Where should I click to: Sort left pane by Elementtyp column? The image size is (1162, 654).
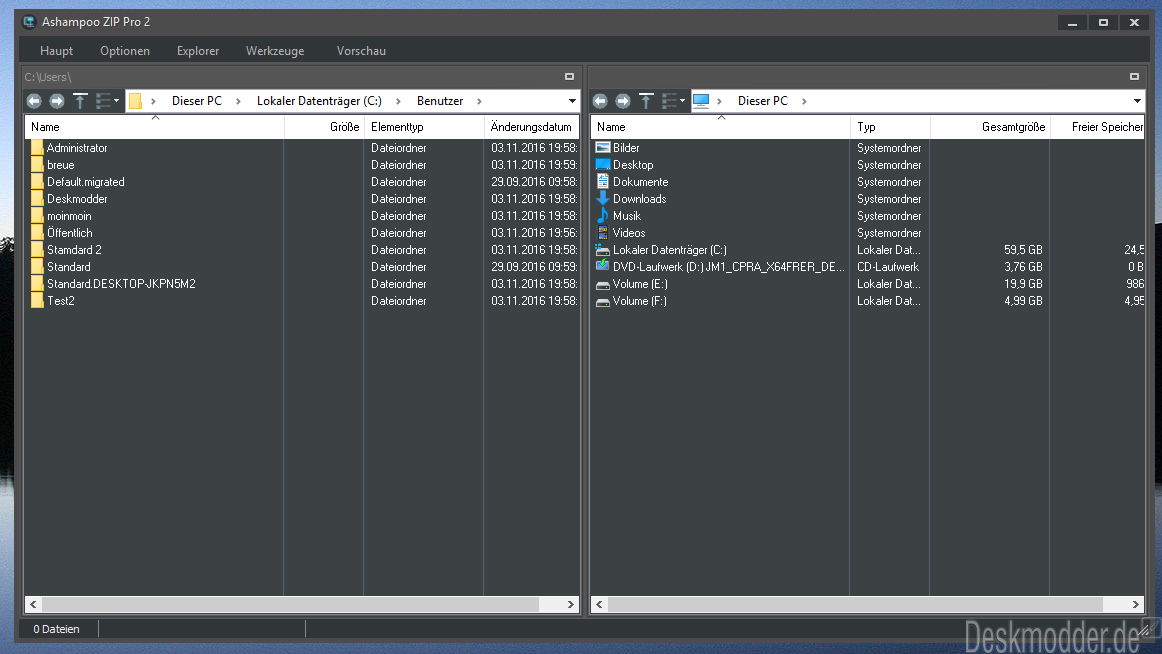(x=424, y=127)
